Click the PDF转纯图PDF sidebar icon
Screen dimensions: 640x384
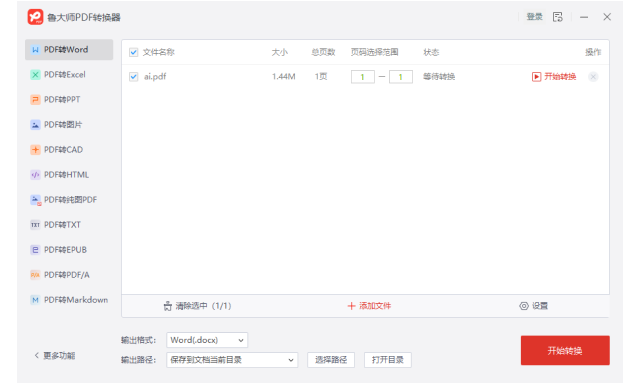coord(36,200)
